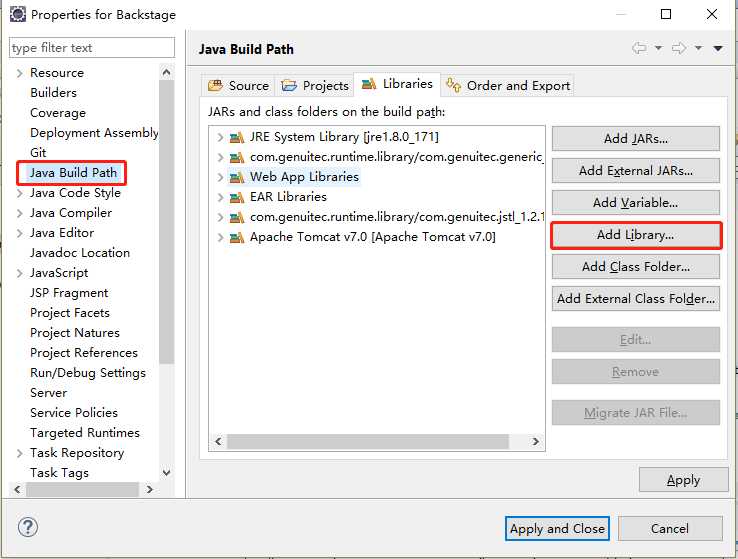Select Deployment Assembly in the sidebar
Image resolution: width=738 pixels, height=559 pixels.
94,133
